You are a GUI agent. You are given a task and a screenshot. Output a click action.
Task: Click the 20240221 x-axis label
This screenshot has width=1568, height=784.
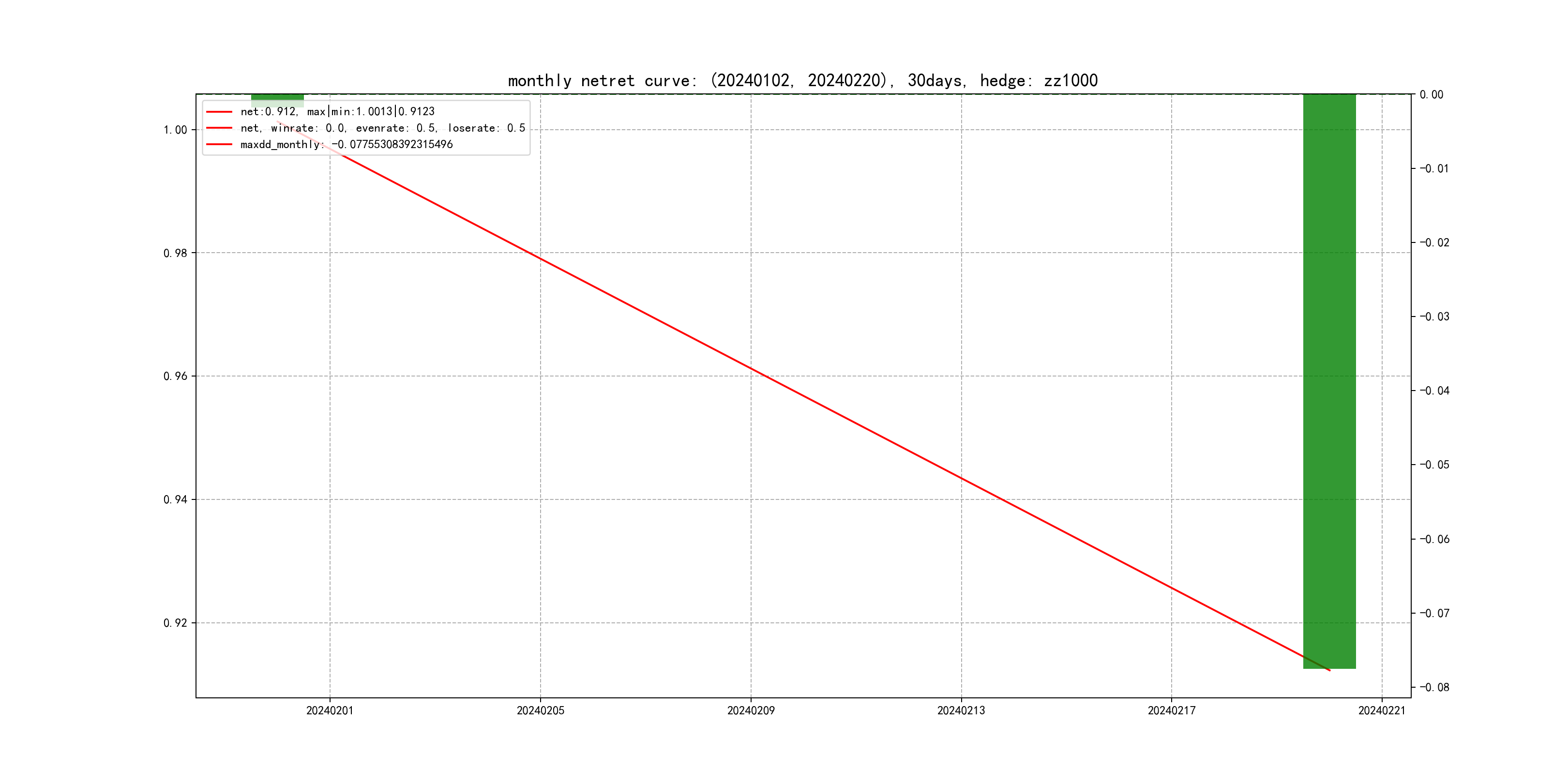(x=1381, y=710)
